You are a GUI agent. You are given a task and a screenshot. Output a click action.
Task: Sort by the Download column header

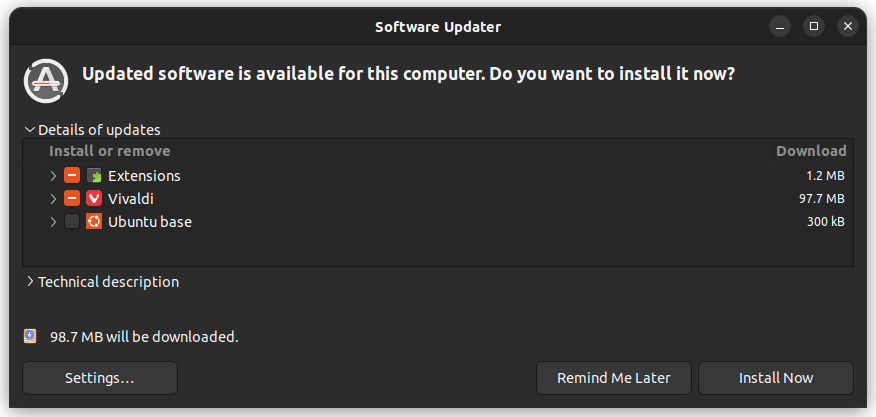pyautogui.click(x=811, y=151)
